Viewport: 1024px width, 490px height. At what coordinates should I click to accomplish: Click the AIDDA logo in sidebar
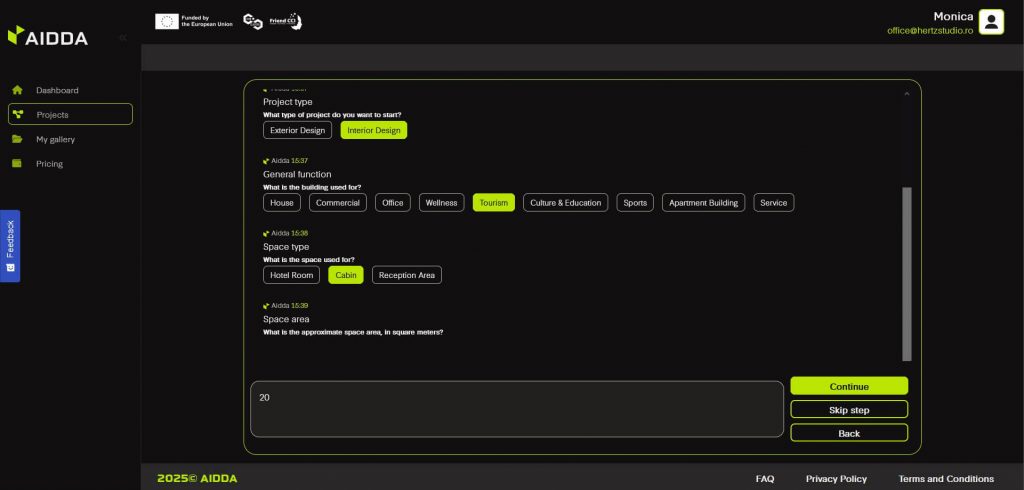[x=48, y=37]
